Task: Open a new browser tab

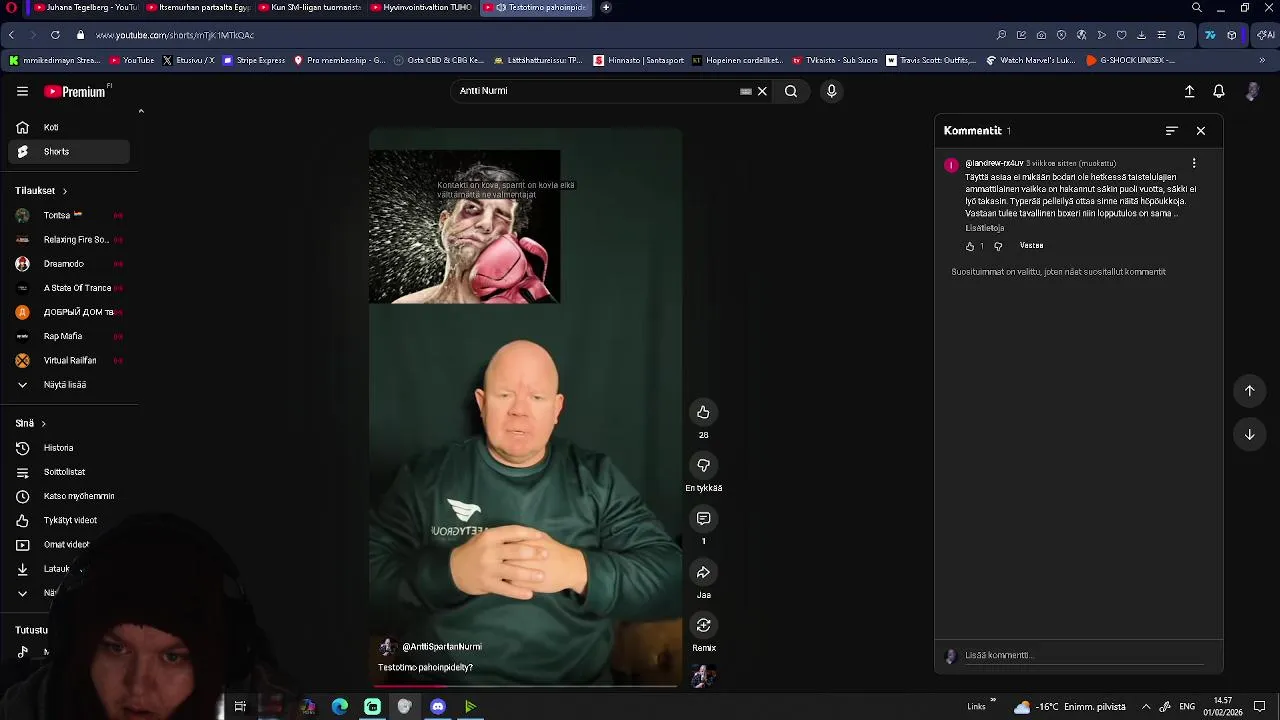Action: 605,7
